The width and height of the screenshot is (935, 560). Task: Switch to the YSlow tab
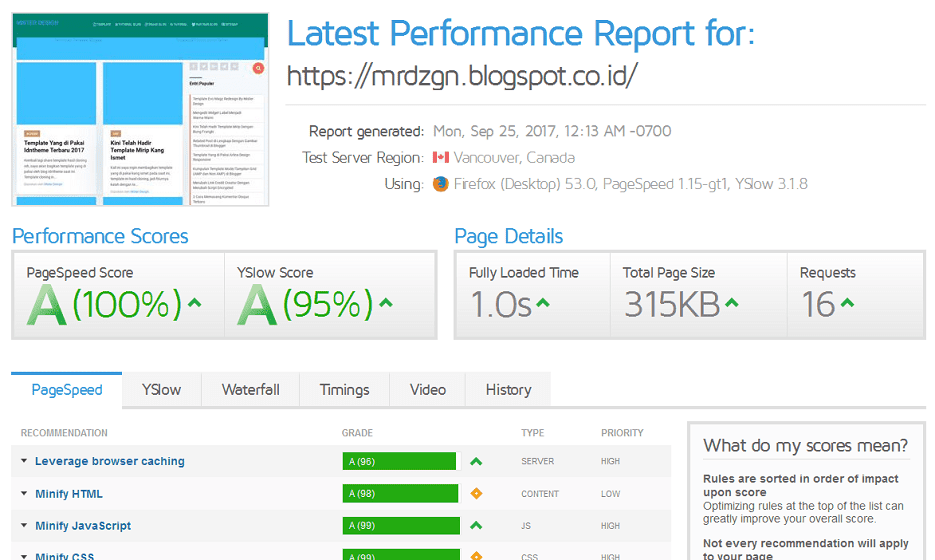click(162, 390)
